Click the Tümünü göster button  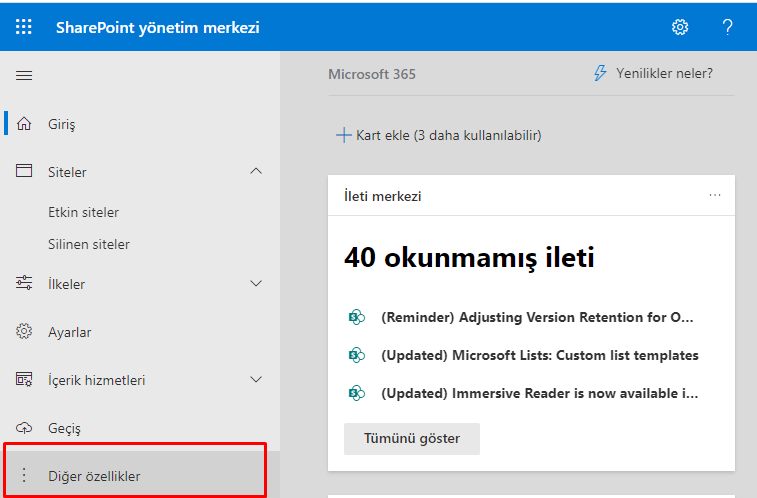coord(411,439)
